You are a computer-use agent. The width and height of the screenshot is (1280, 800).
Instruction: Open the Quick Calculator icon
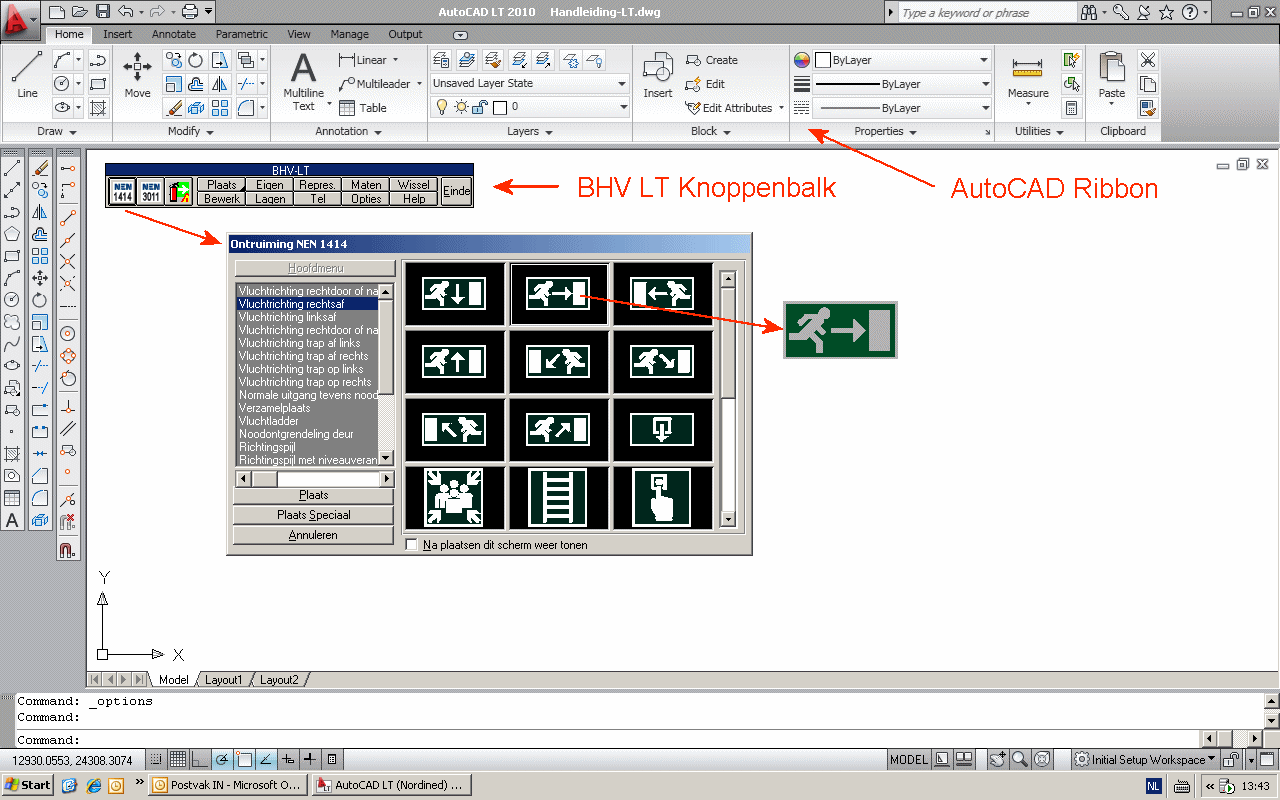[1071, 108]
